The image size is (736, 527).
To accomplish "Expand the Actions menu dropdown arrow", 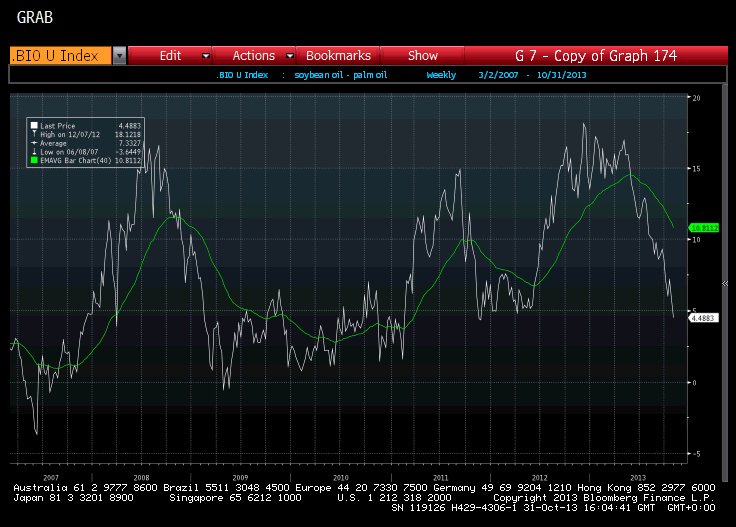I will 290,56.
